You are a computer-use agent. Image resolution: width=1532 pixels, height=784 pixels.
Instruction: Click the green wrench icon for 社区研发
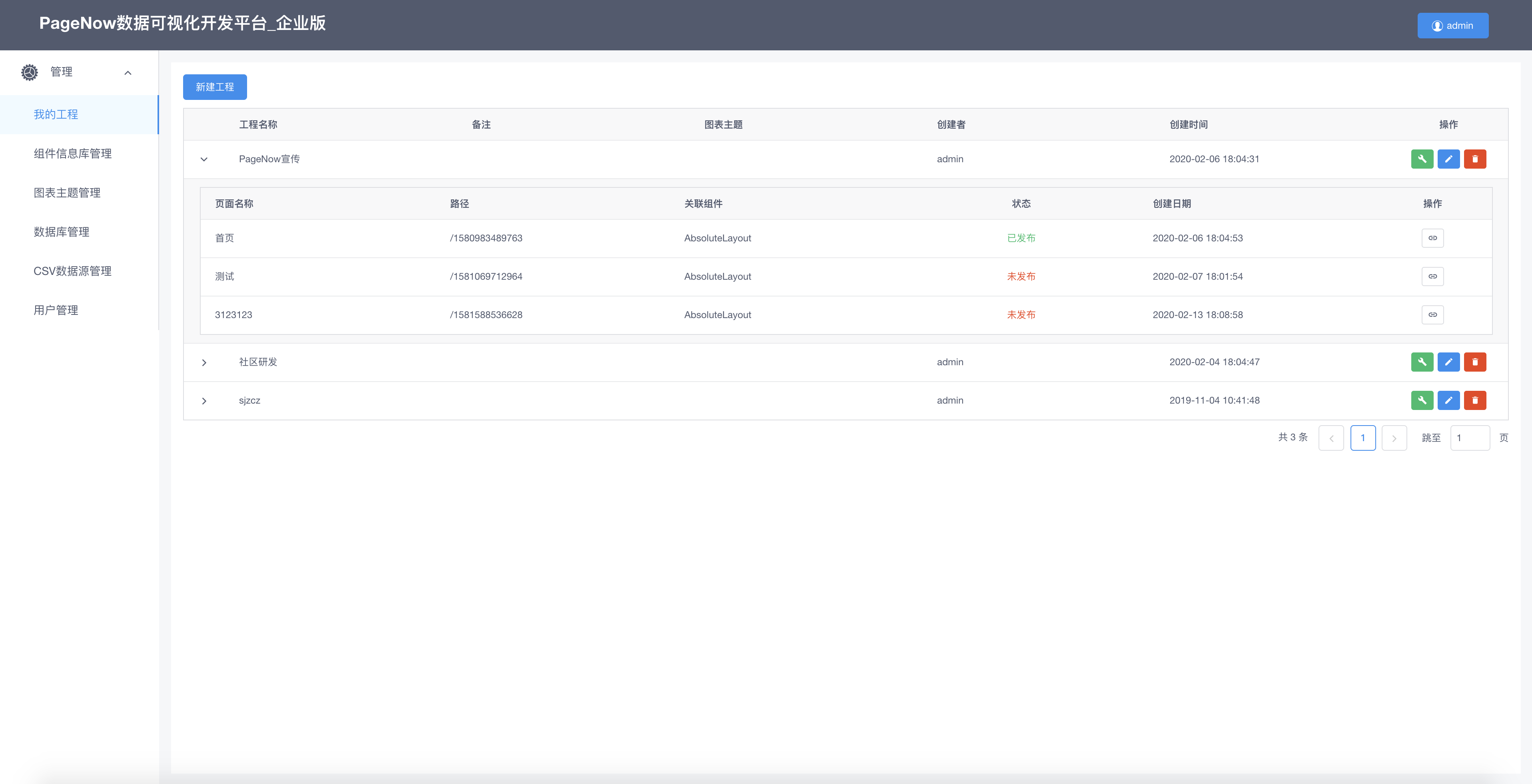[1422, 361]
